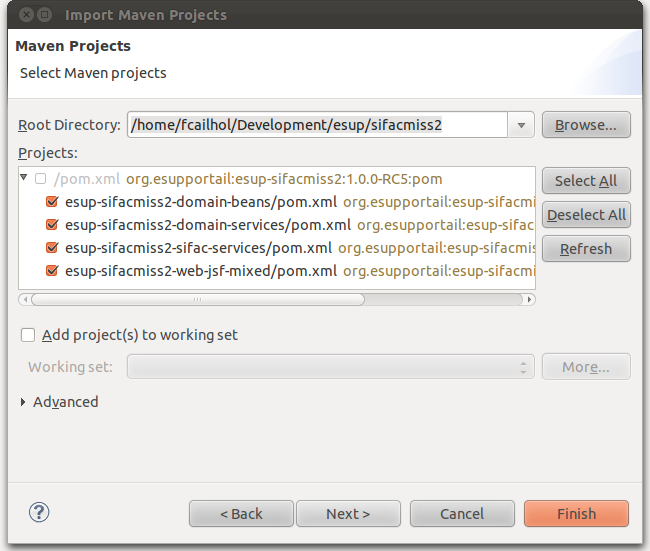Click the Browse... button
The width and height of the screenshot is (650, 551).
click(585, 125)
